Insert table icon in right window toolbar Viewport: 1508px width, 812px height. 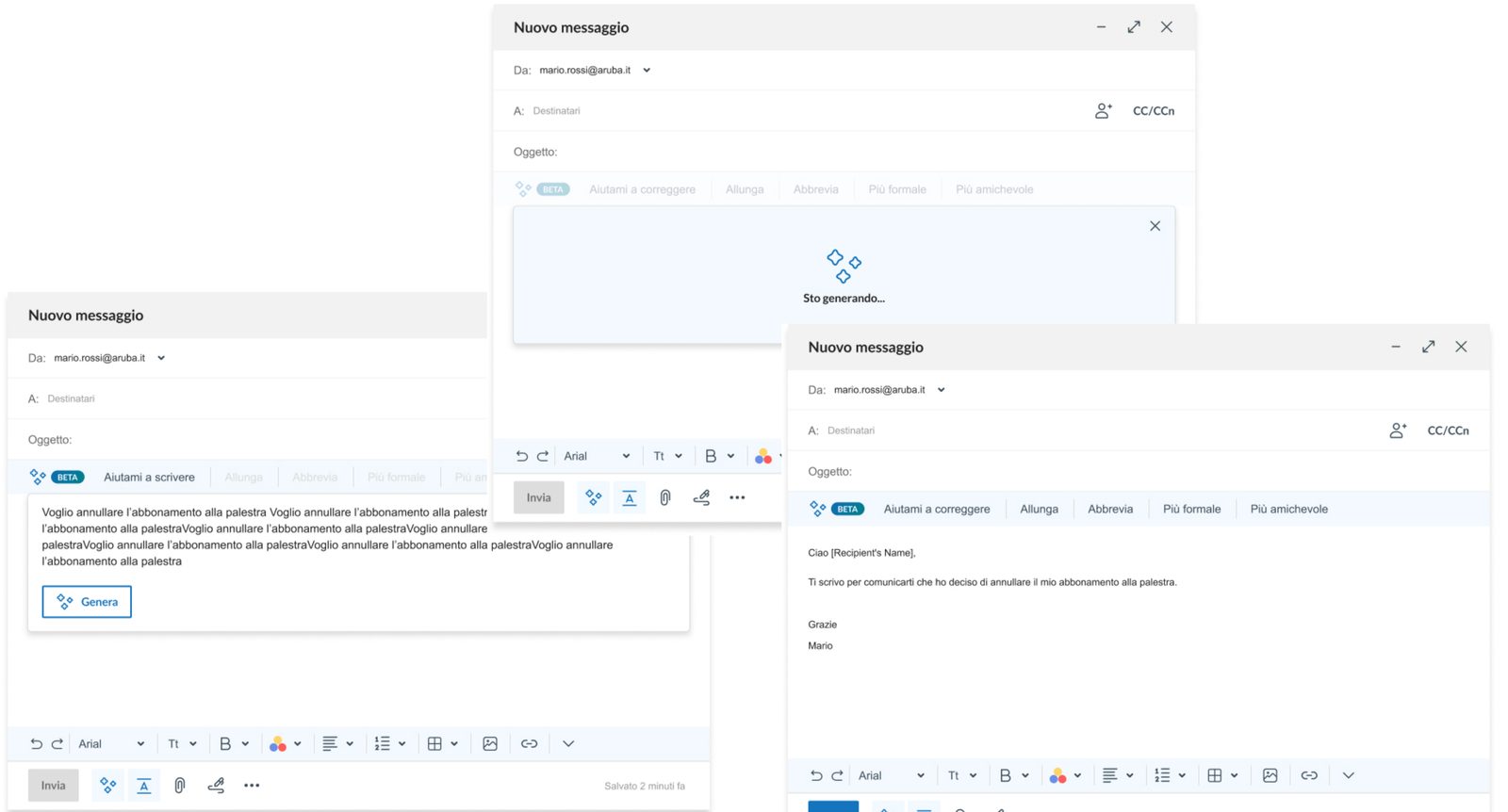click(1215, 776)
